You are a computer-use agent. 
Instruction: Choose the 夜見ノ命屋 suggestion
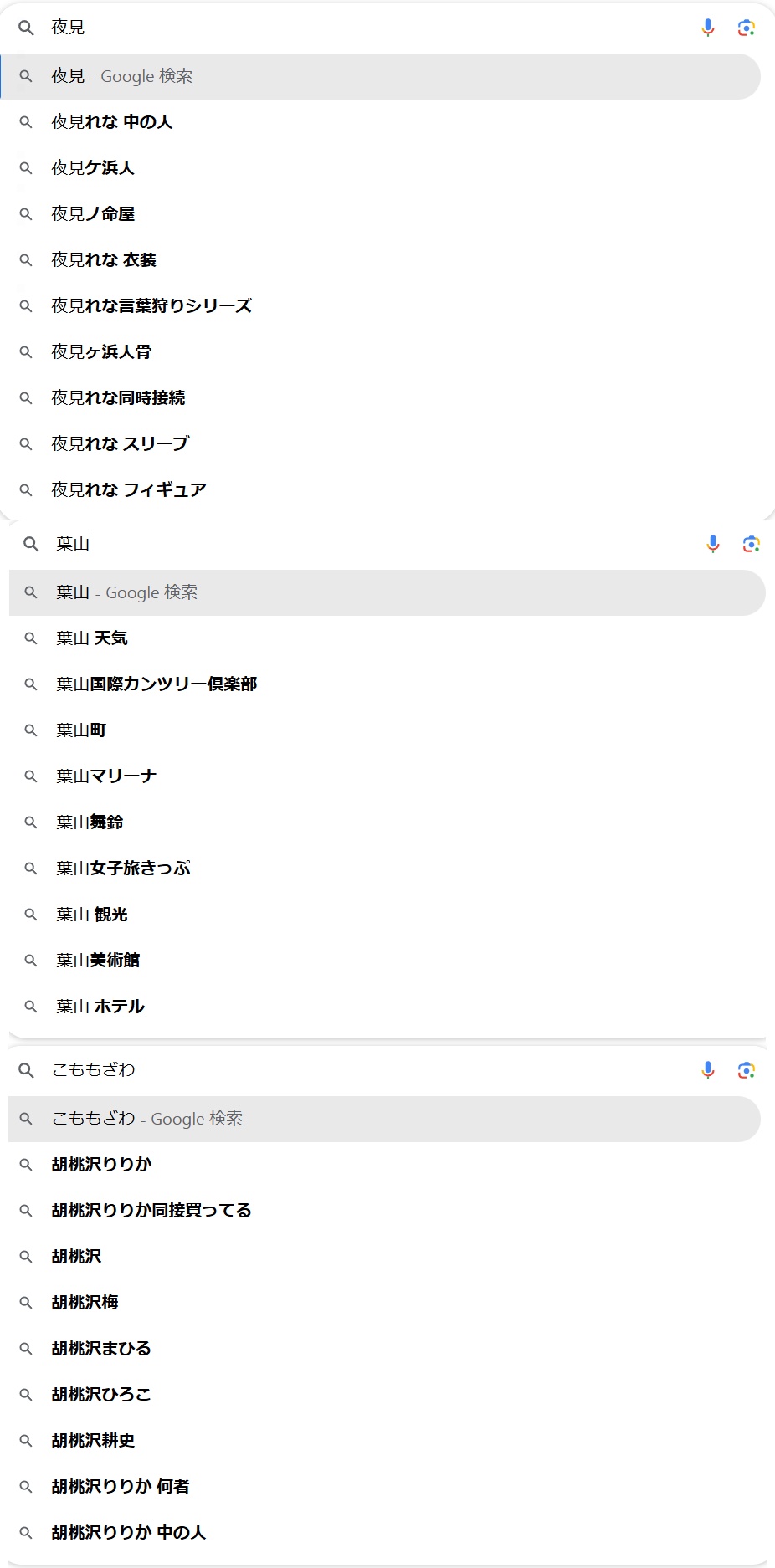click(93, 214)
